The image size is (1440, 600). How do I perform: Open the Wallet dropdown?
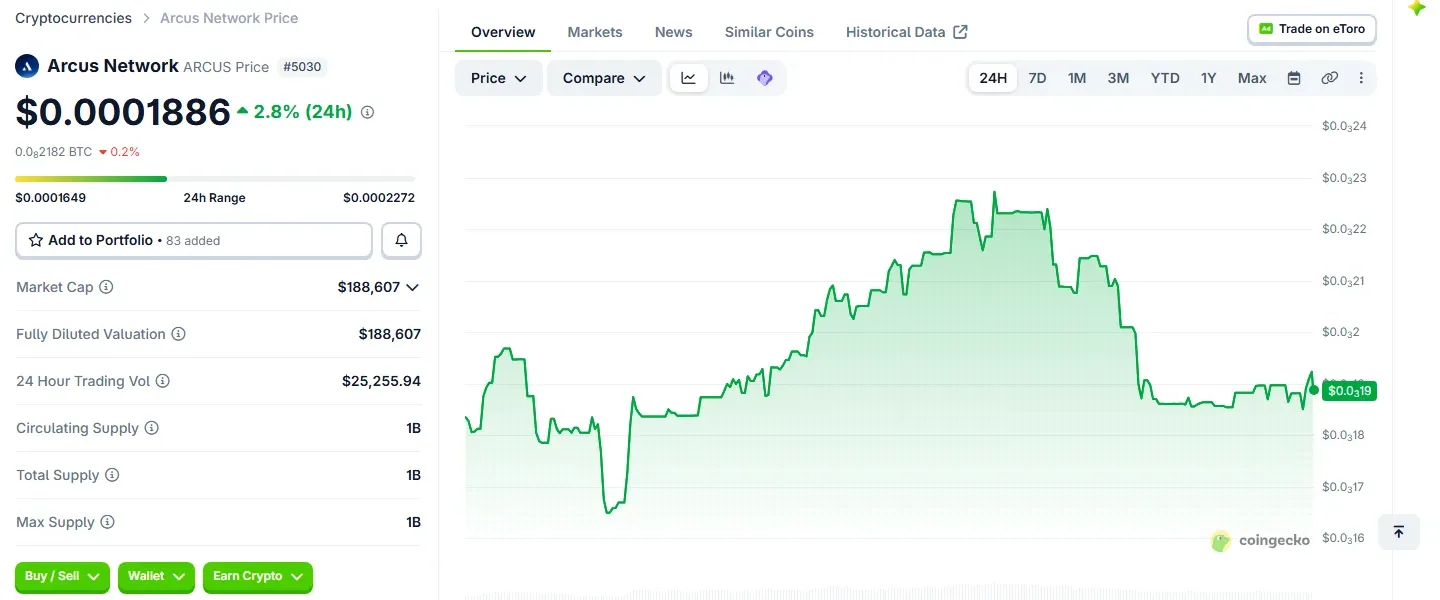tap(156, 577)
